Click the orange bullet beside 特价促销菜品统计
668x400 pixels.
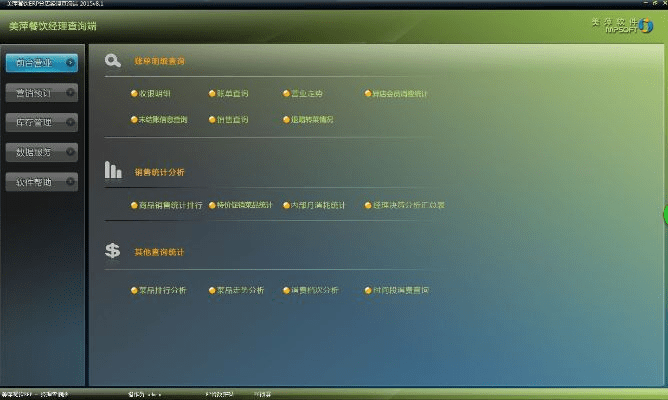click(x=212, y=205)
